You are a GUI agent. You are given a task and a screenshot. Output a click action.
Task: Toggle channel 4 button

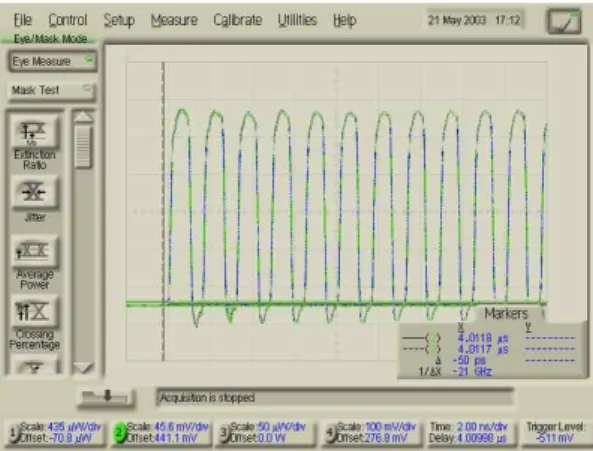point(330,433)
